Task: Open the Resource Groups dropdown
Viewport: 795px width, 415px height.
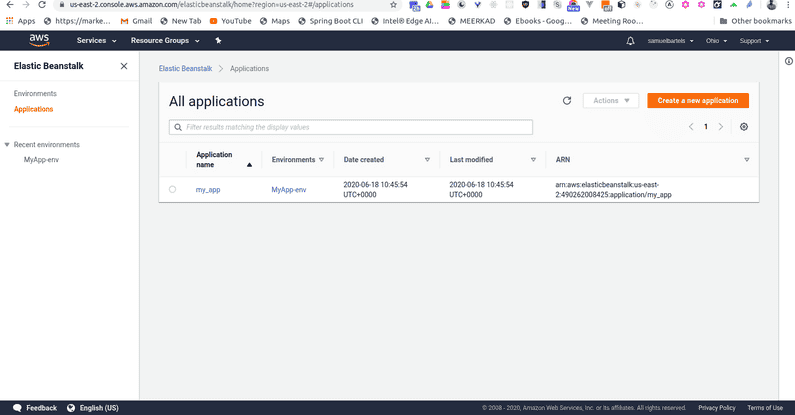Action: tap(165, 41)
